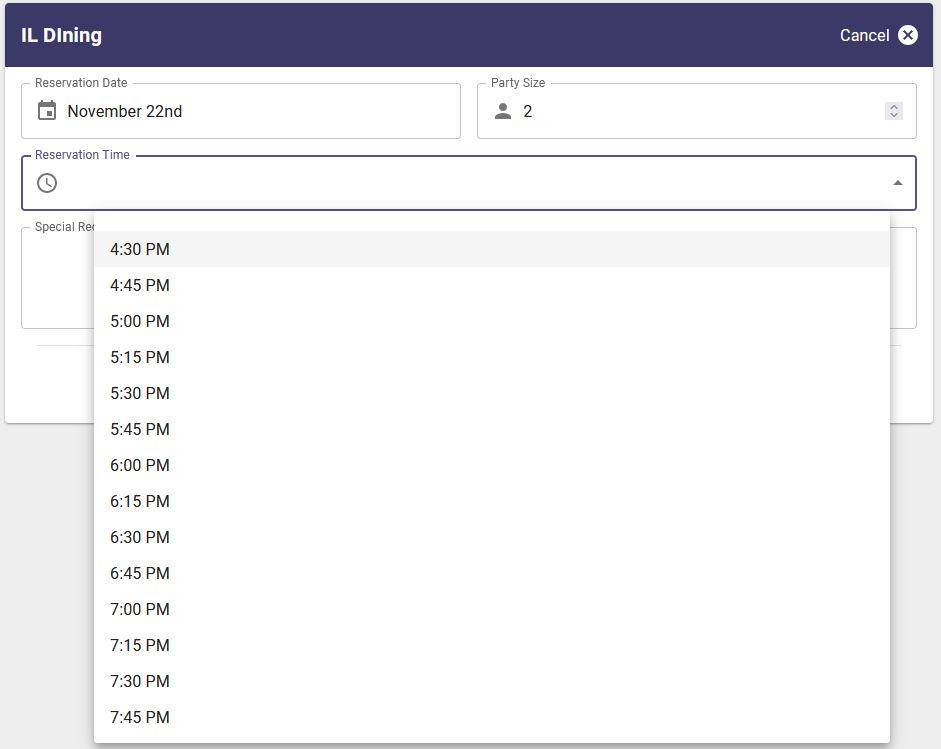
Task: Choose the 4:45 PM time option
Action: pyautogui.click(x=140, y=285)
